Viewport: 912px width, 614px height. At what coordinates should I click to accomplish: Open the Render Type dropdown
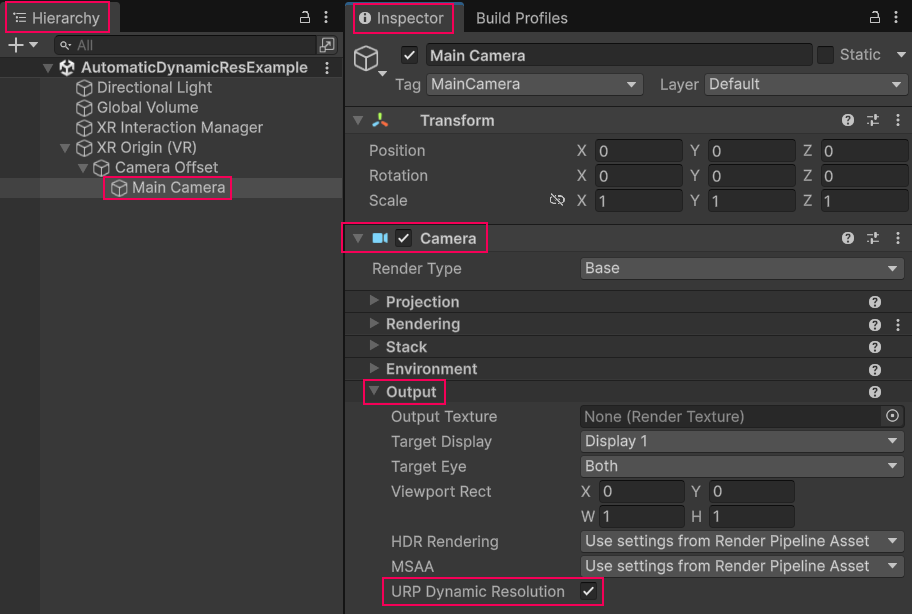pos(741,268)
